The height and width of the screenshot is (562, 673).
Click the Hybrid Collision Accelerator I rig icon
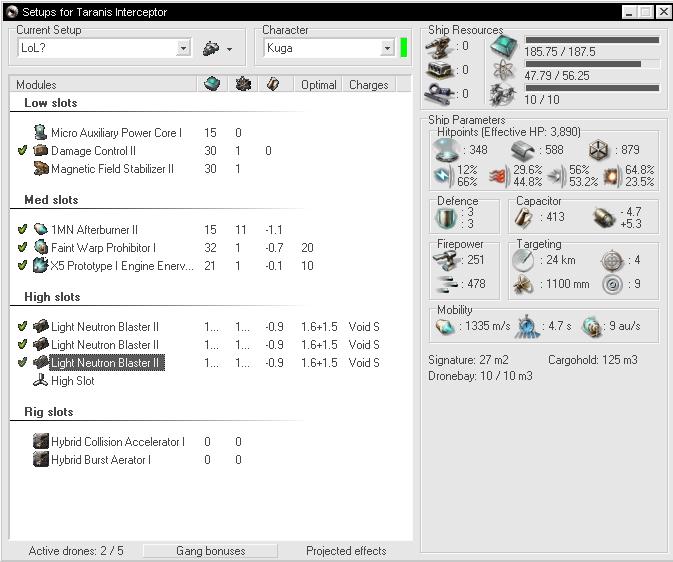pos(40,441)
